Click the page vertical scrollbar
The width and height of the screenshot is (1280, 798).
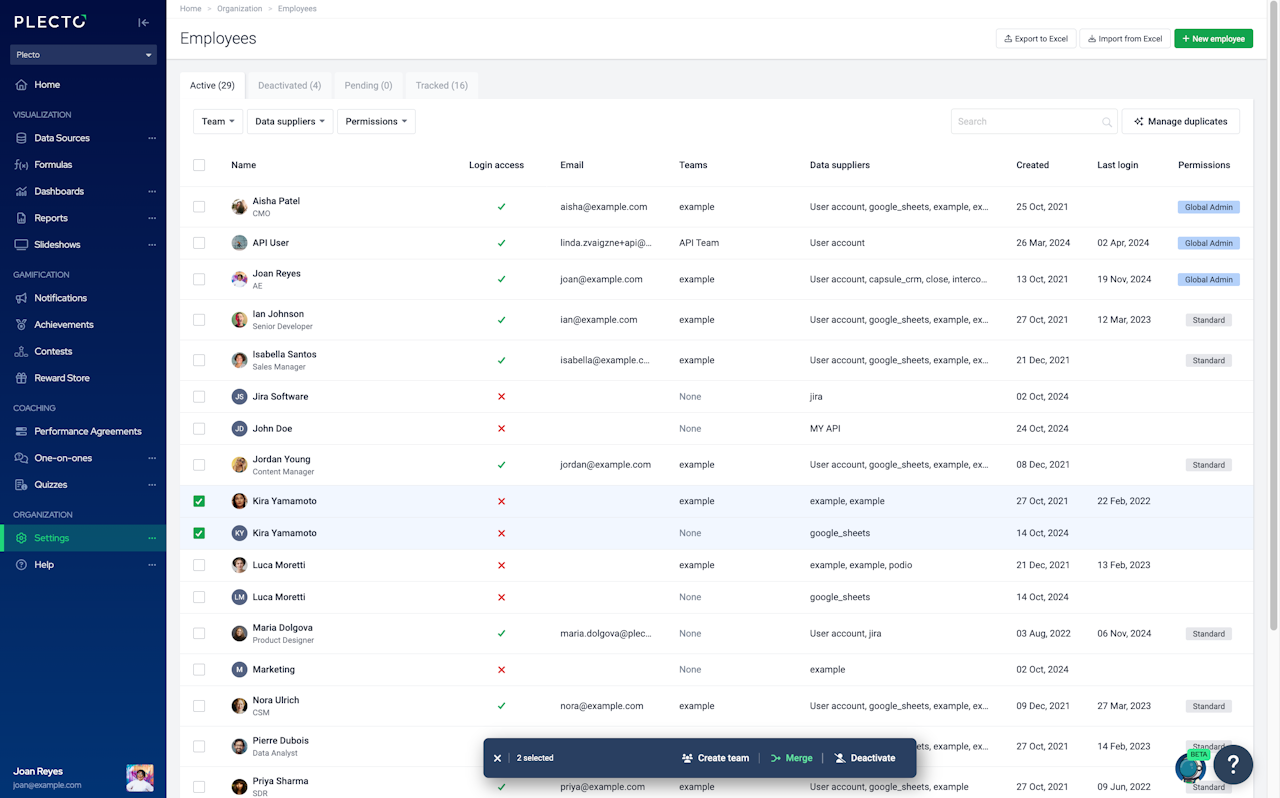click(1273, 300)
